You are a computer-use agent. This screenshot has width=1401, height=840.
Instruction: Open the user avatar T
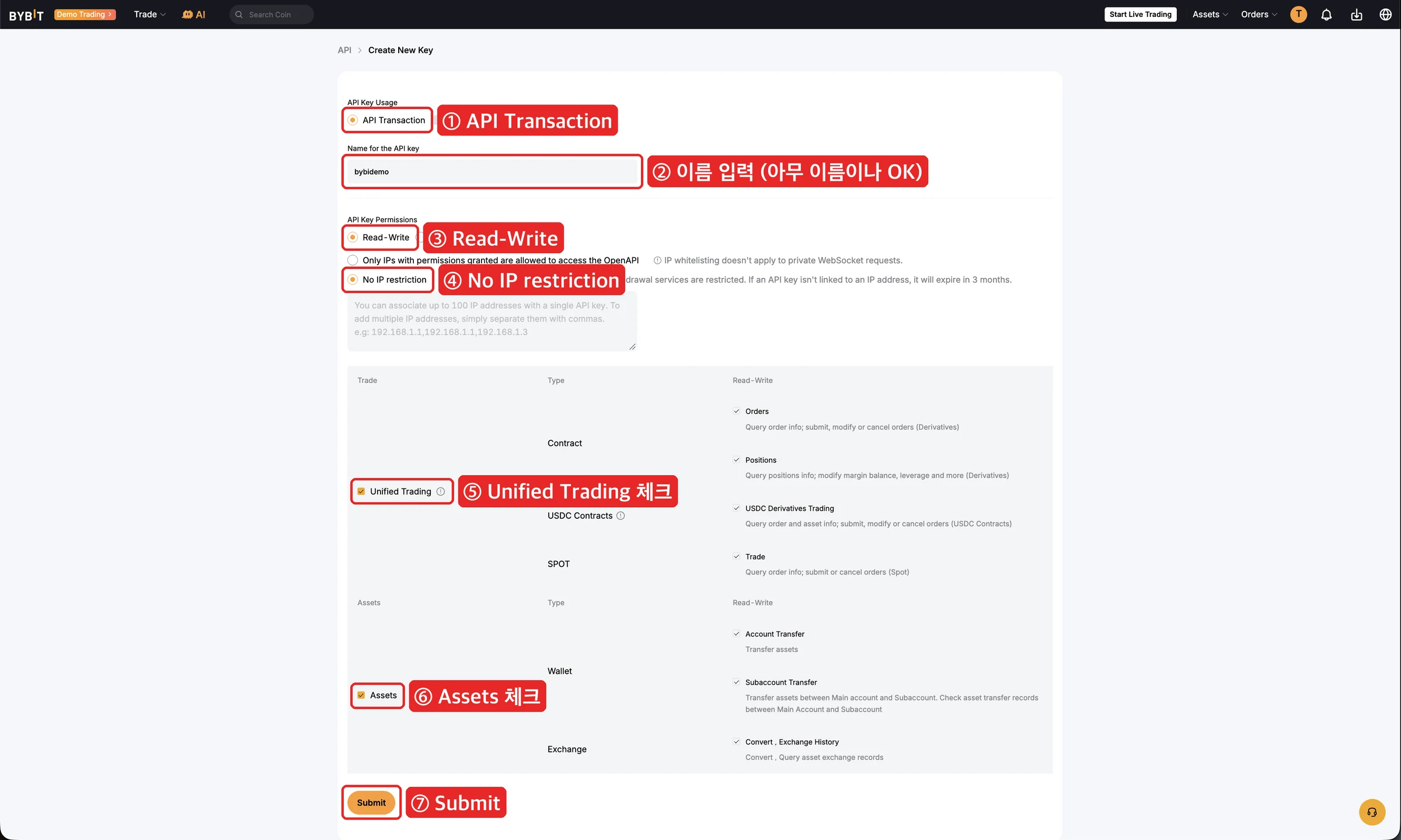1298,15
